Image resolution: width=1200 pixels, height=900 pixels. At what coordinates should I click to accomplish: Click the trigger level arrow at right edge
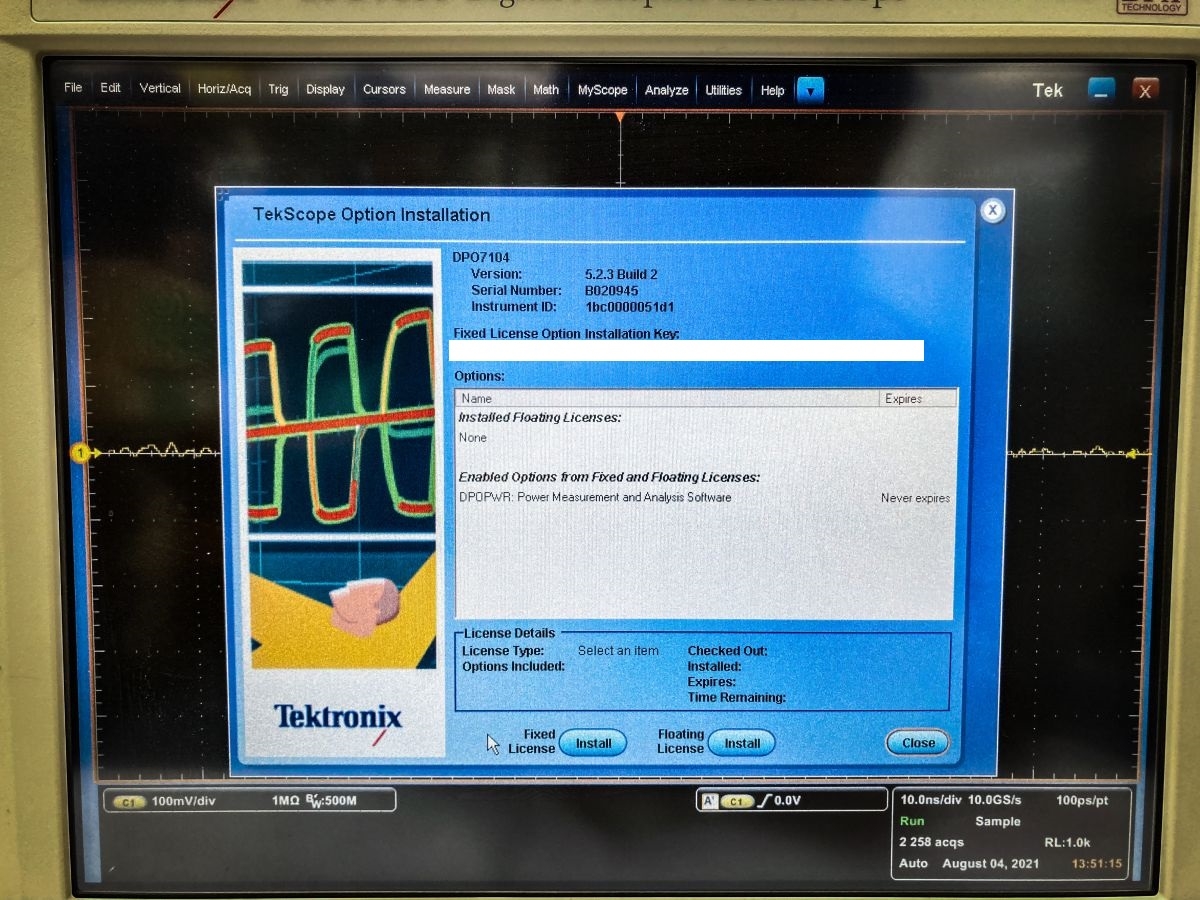[1132, 454]
